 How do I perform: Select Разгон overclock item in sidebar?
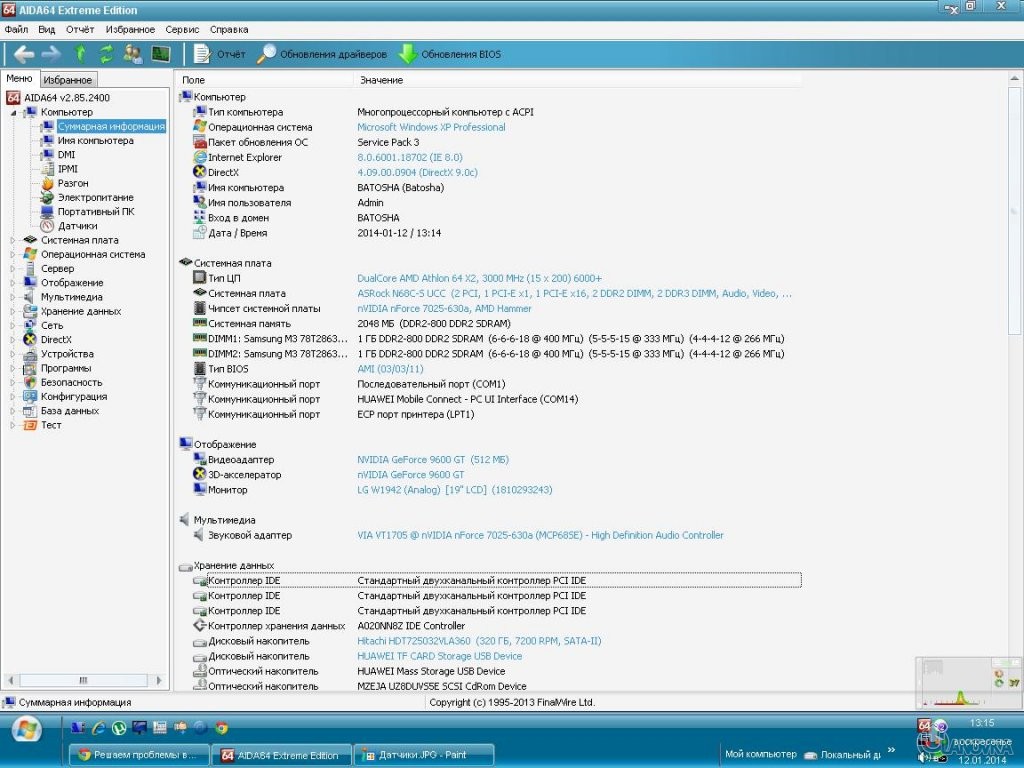click(x=72, y=183)
